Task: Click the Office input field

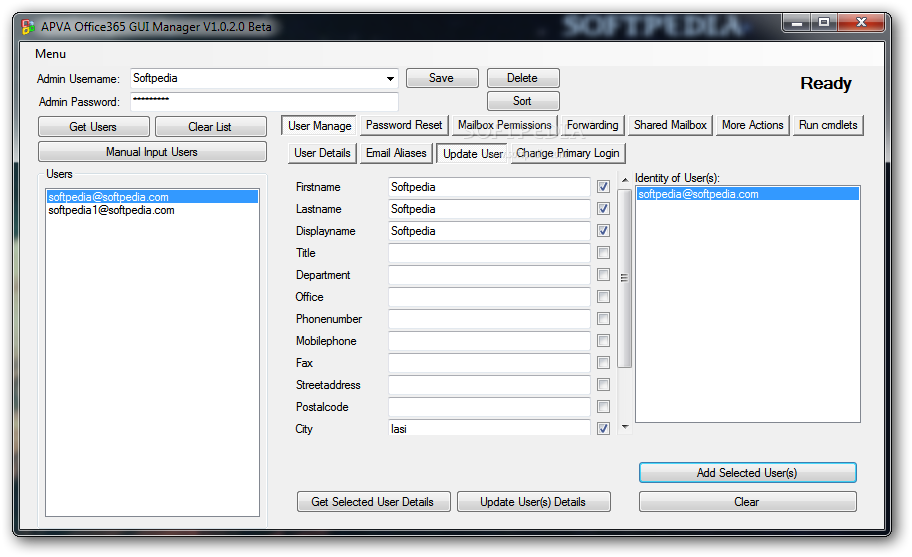Action: click(489, 297)
